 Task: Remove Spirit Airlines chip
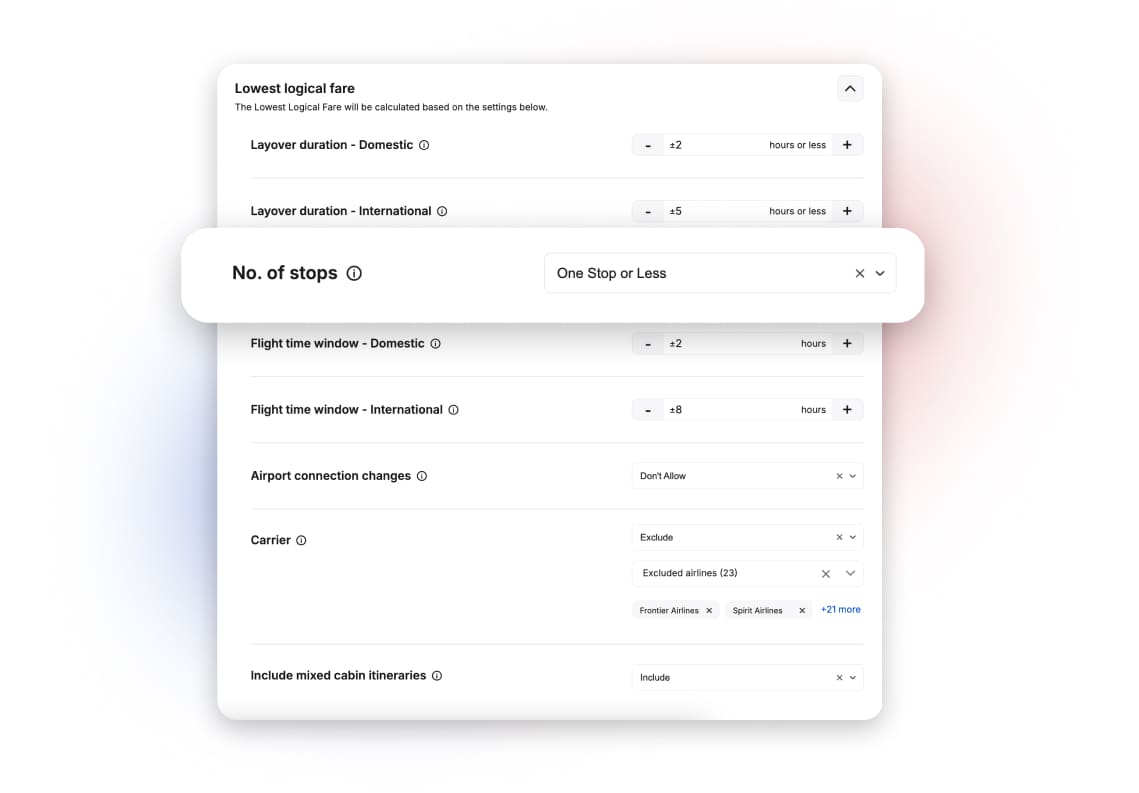point(802,610)
